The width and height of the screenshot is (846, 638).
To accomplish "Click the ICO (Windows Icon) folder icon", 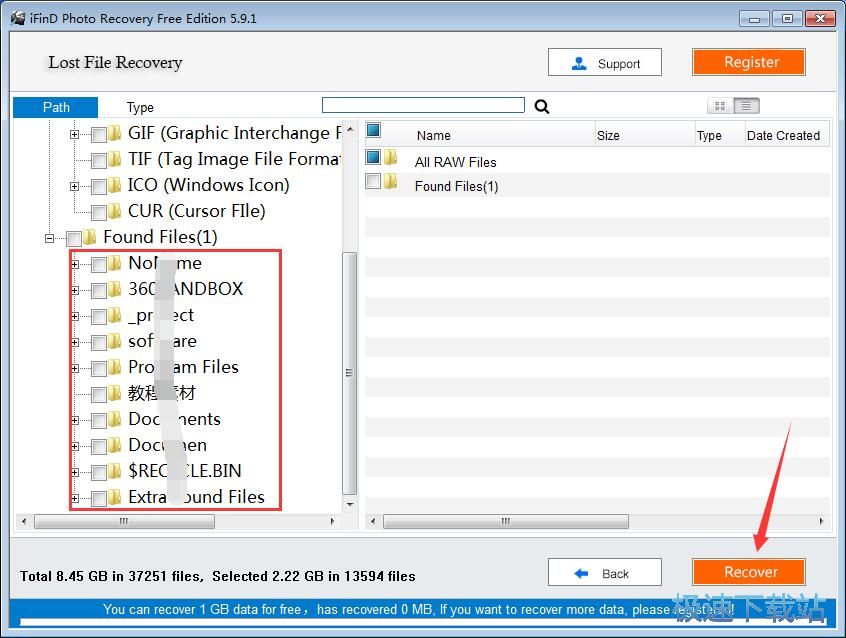I will click(x=115, y=185).
